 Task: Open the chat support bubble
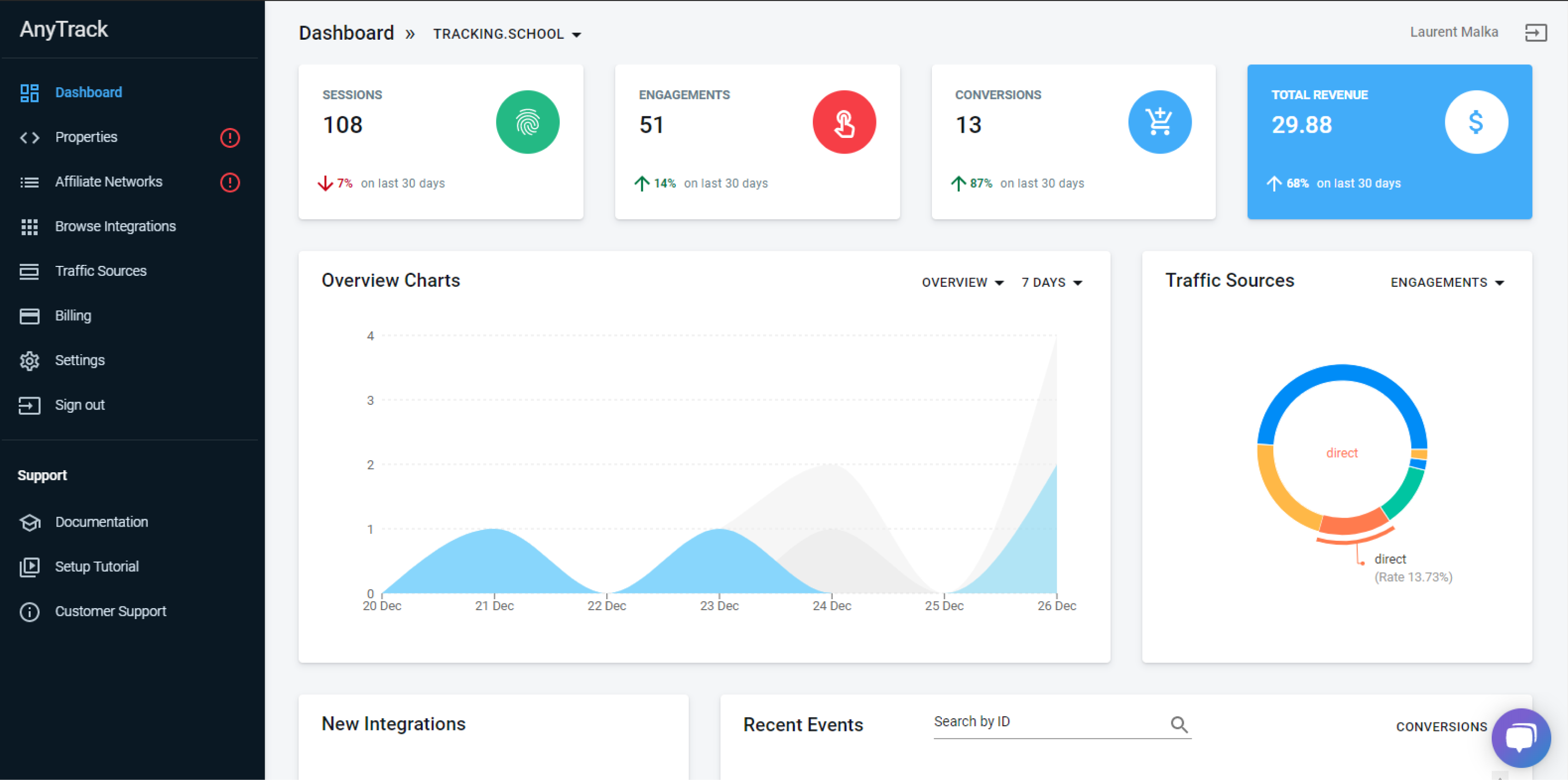pos(1520,737)
